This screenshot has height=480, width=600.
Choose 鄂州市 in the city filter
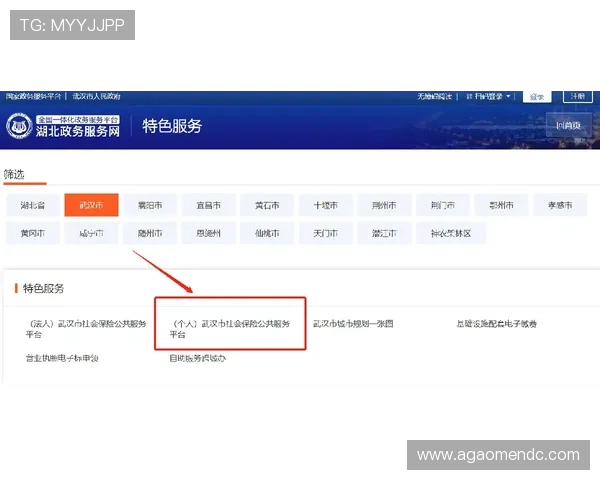501,205
